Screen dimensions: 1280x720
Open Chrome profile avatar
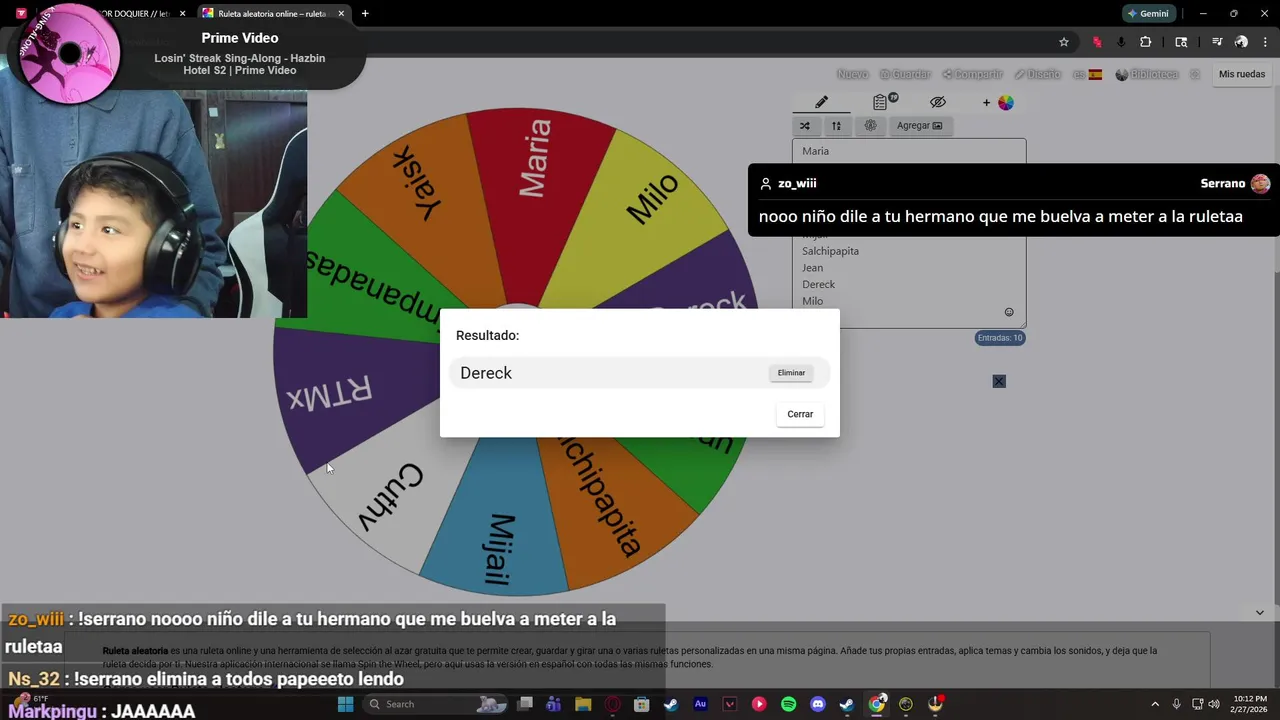(1241, 42)
